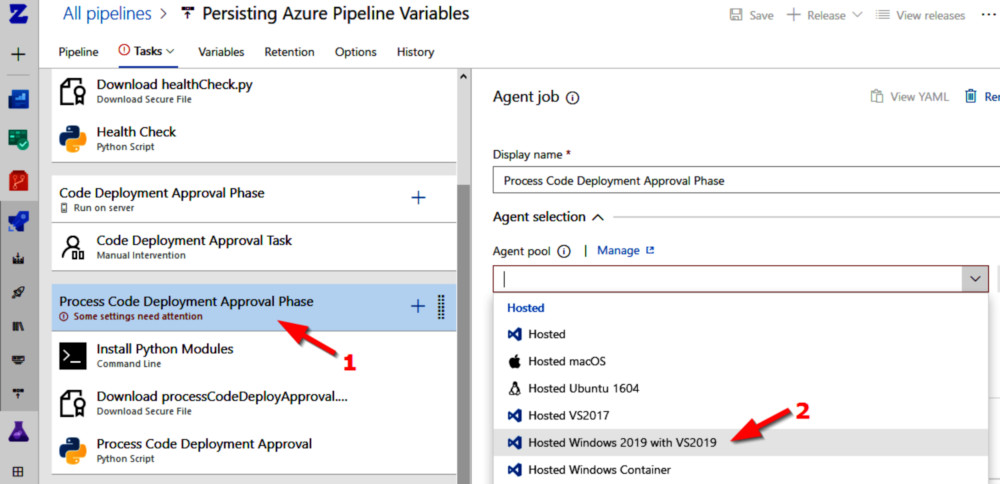Open Azure Pipelines sidebar icon

pos(18,222)
